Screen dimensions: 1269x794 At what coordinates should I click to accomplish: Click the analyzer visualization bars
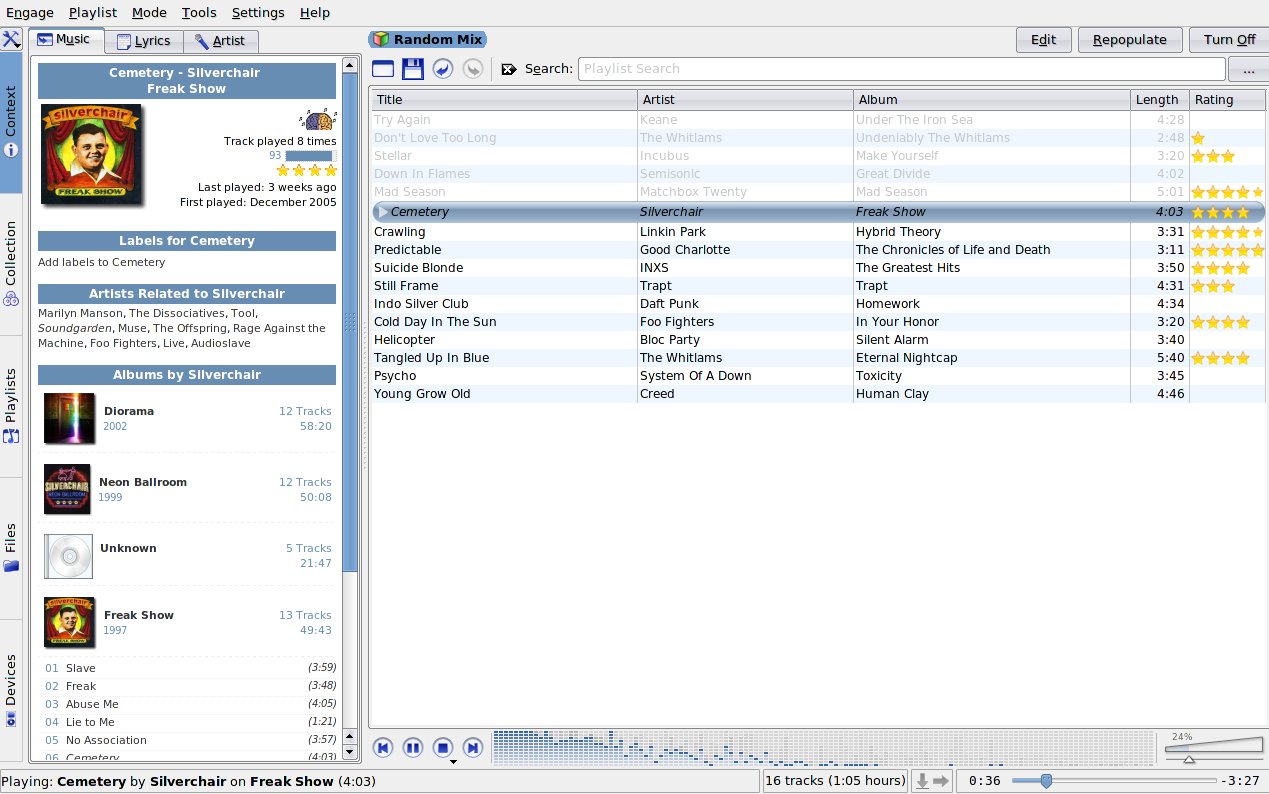coord(824,748)
